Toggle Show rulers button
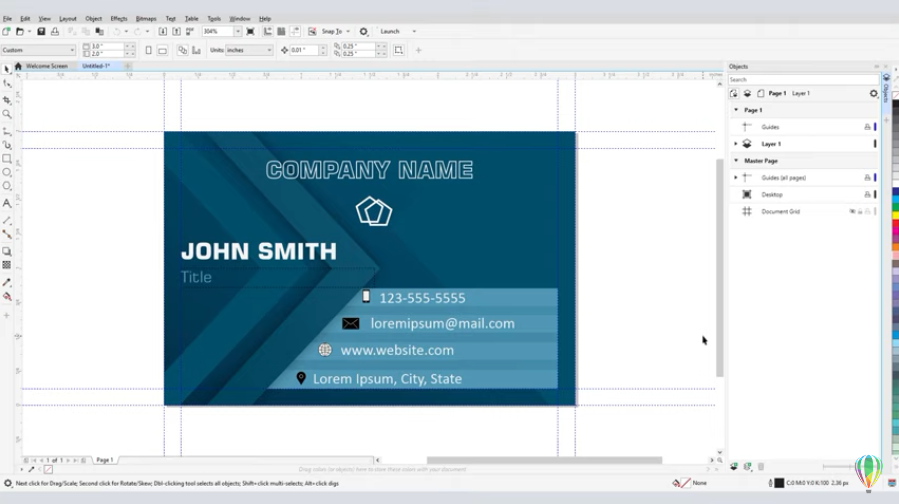899x504 pixels. click(x=268, y=32)
